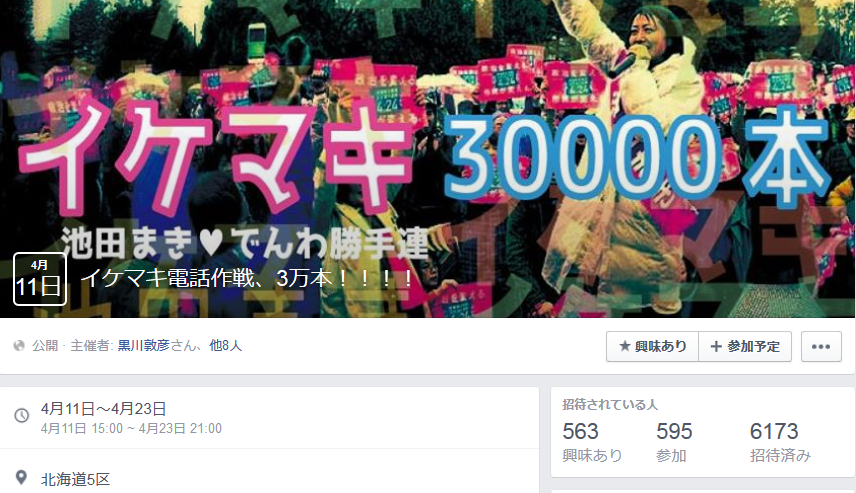Click the detailed time row 15:00～21:00

pos(131,429)
